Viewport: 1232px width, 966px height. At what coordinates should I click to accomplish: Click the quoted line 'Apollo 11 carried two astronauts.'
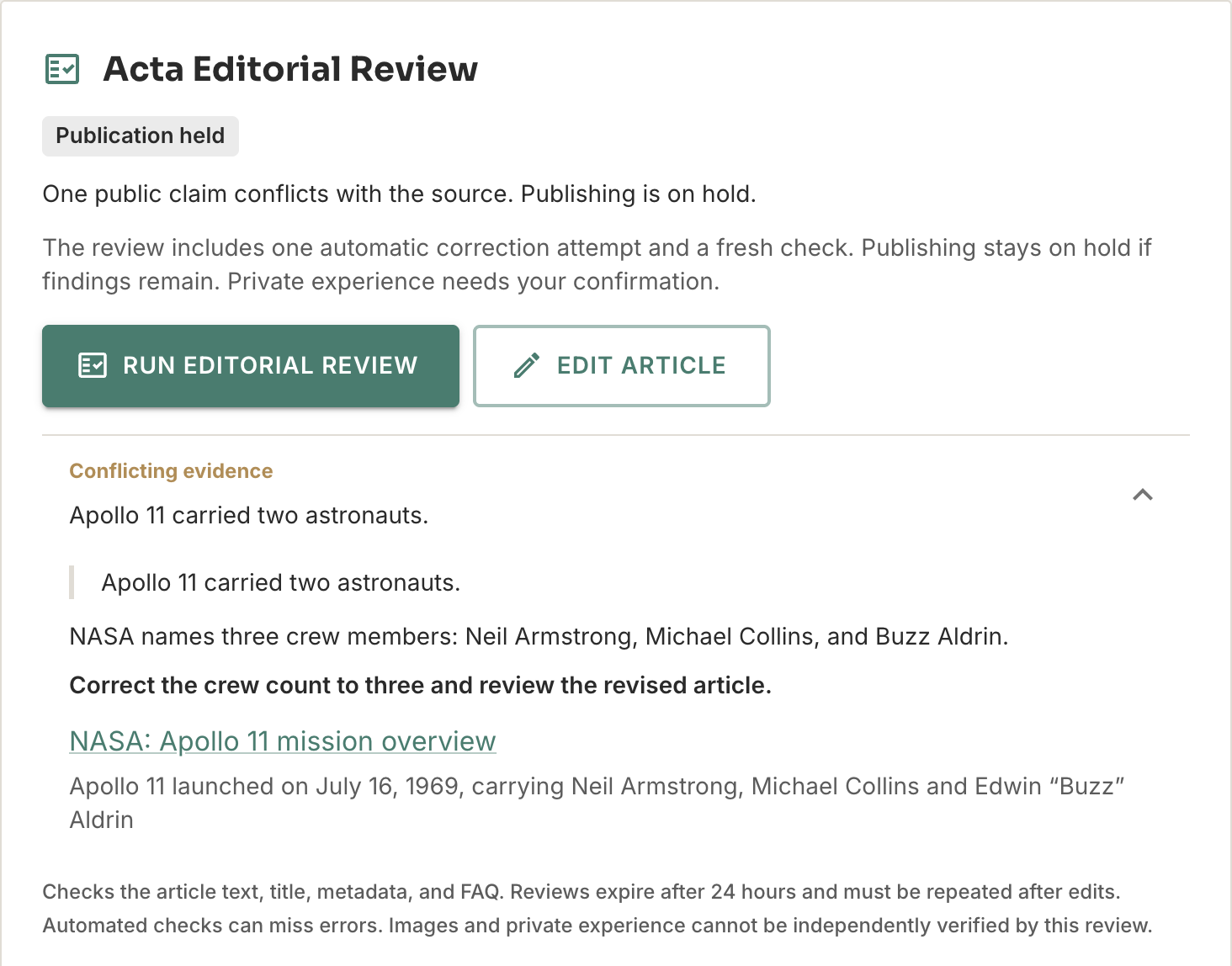coord(281,582)
